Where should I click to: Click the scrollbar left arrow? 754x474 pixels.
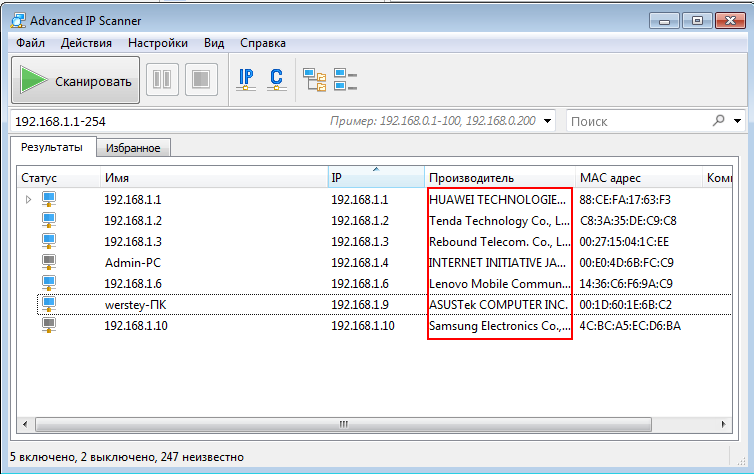(x=25, y=424)
